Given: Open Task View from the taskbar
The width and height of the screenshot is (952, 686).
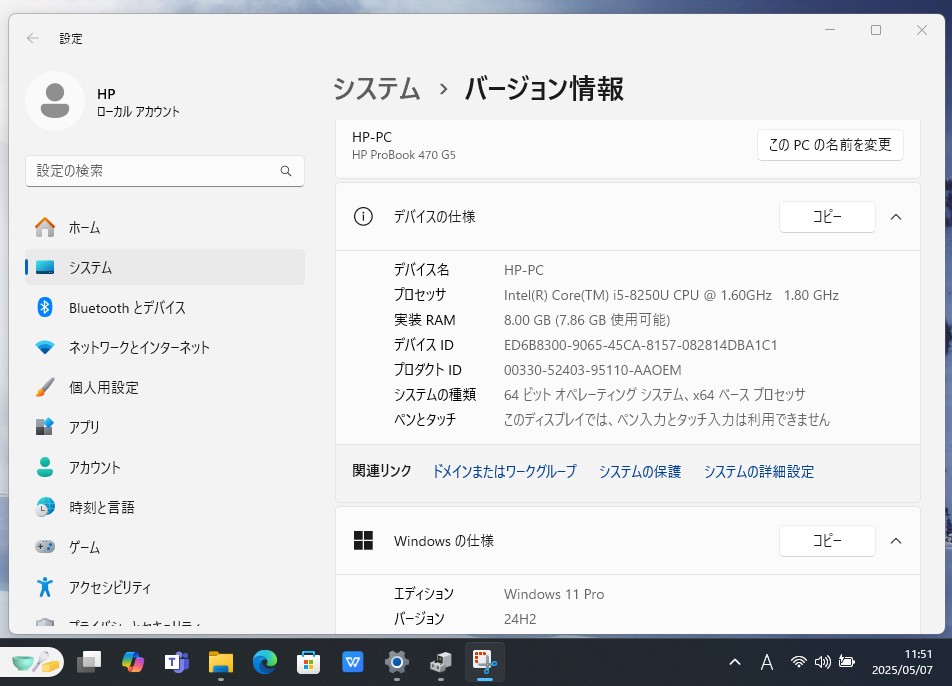Looking at the screenshot, I should tap(89, 662).
